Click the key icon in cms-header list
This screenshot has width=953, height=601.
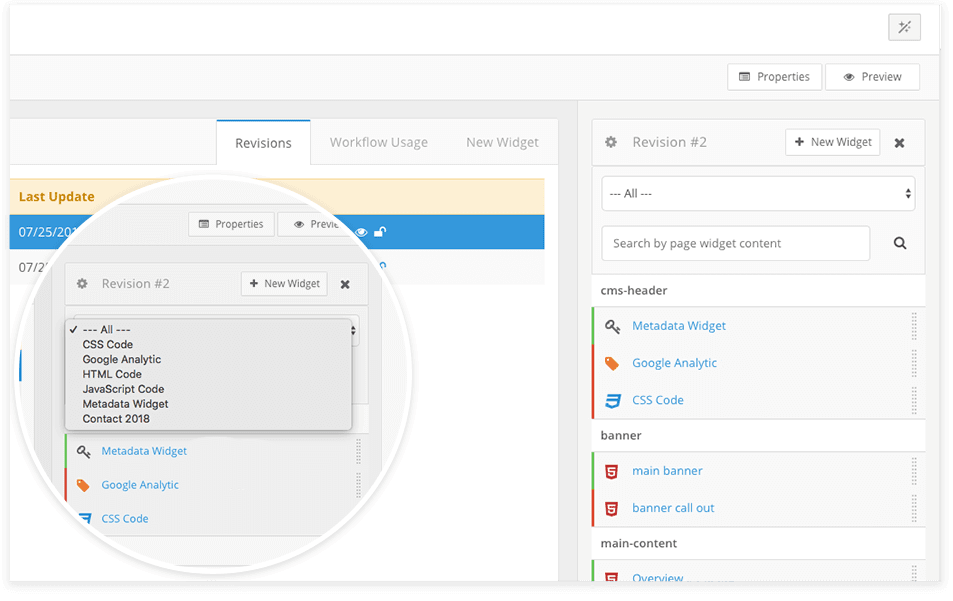coord(612,326)
